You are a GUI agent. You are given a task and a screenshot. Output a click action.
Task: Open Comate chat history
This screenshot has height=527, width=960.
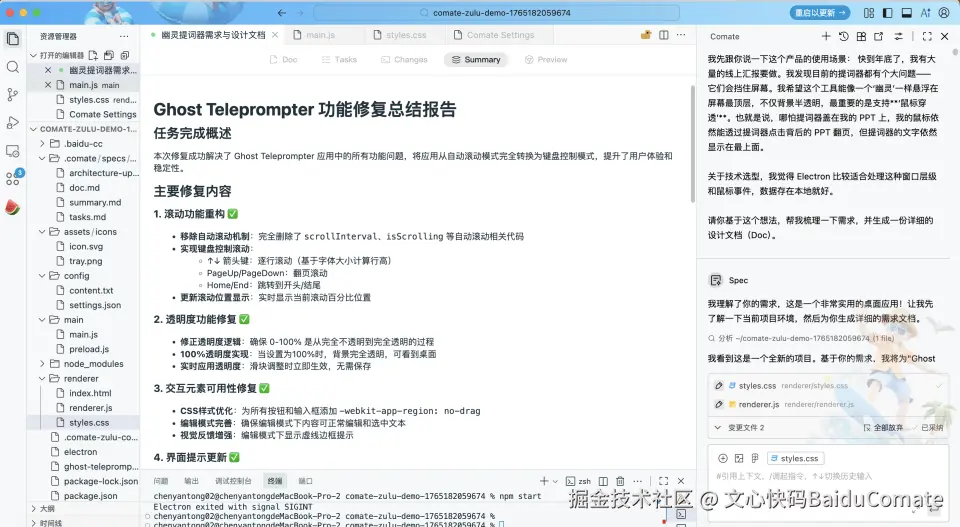click(844, 36)
